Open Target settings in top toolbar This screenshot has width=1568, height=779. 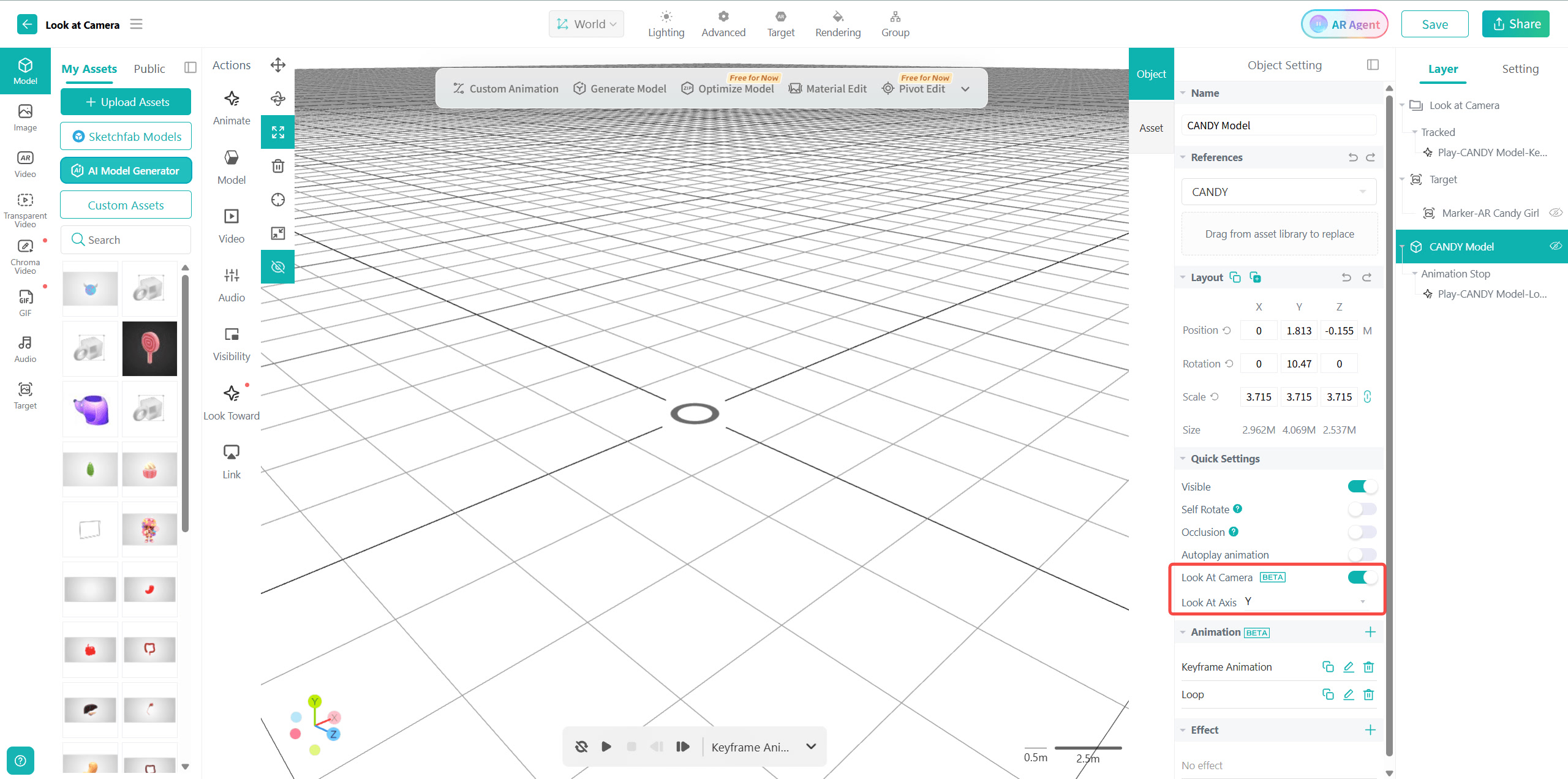781,24
